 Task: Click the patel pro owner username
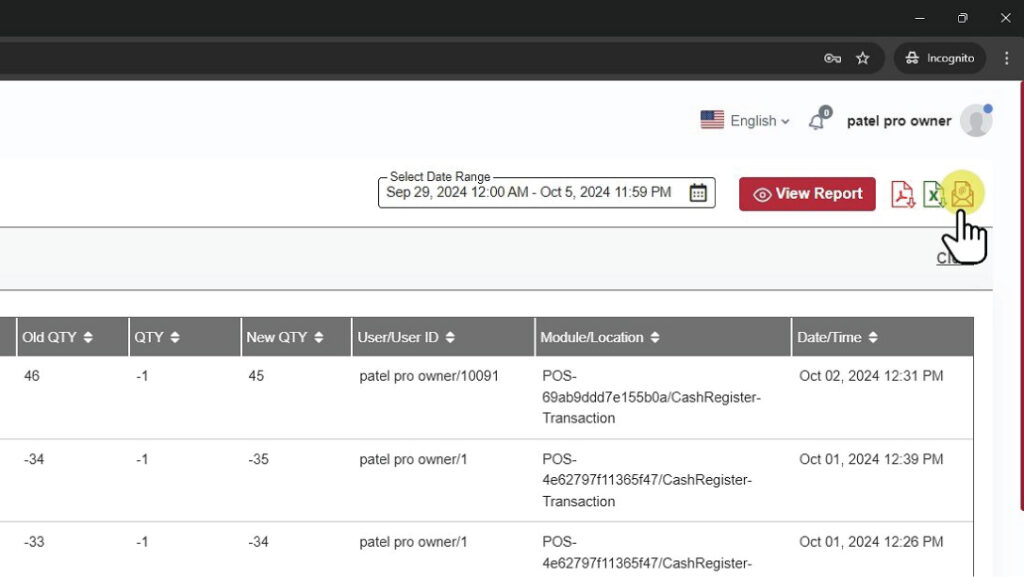(x=898, y=121)
